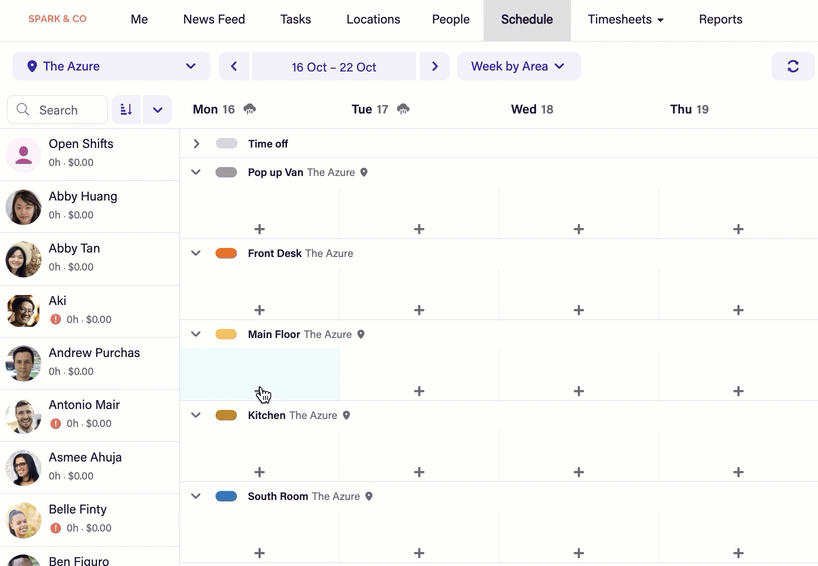
Task: Open the News Feed tab
Action: pyautogui.click(x=214, y=19)
